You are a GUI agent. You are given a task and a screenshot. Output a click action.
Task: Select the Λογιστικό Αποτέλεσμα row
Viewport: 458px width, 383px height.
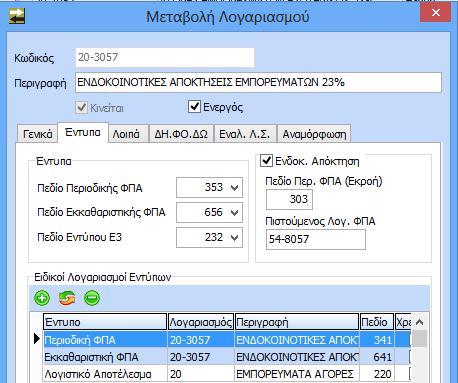tap(227, 374)
